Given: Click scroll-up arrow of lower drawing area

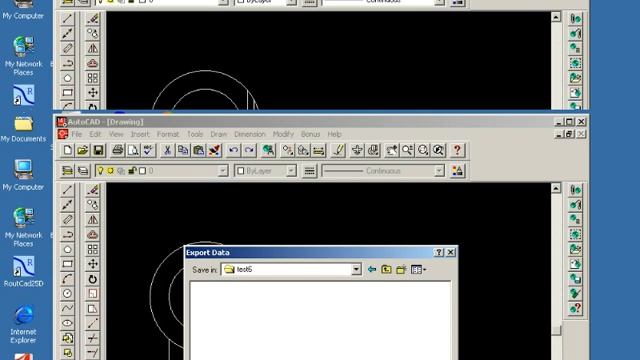Looking at the screenshot, I should tap(556, 188).
